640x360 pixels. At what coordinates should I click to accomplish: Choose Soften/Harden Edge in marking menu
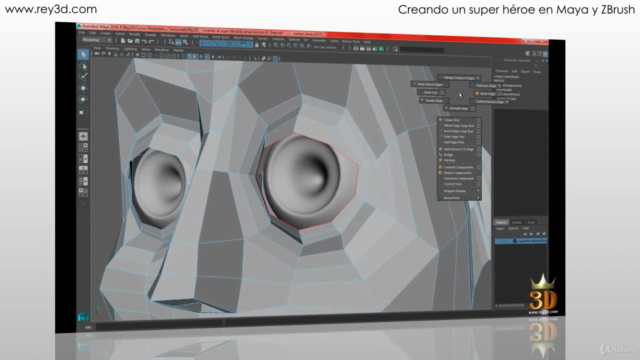coord(490,102)
